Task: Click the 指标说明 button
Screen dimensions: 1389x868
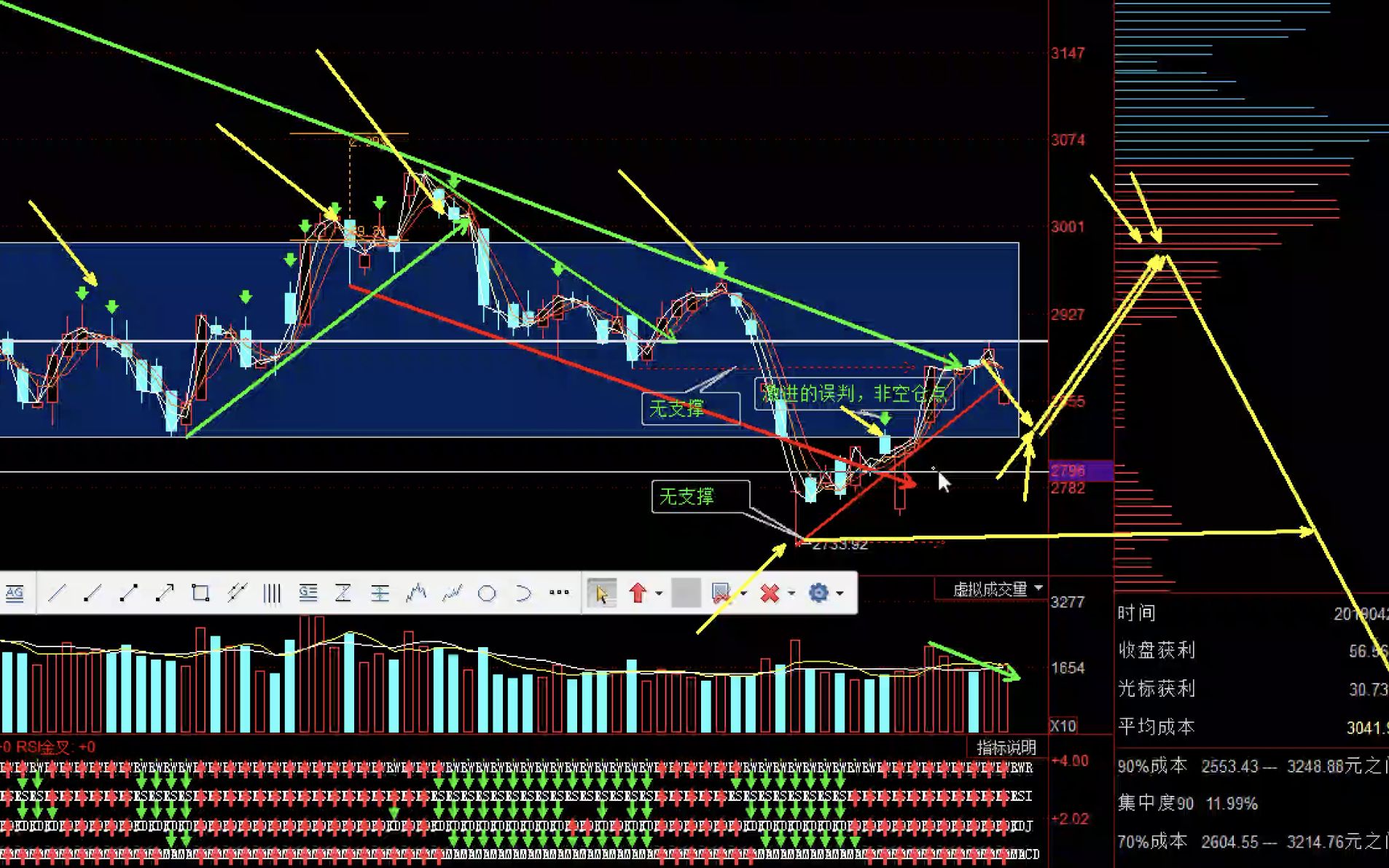Action: click(1006, 747)
